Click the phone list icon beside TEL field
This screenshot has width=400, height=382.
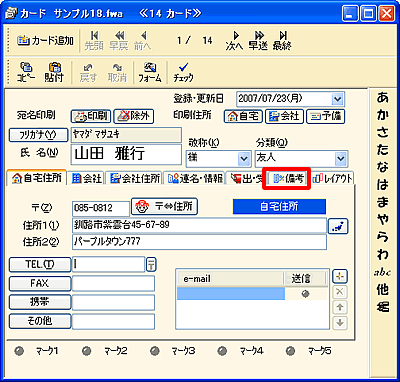pos(151,265)
